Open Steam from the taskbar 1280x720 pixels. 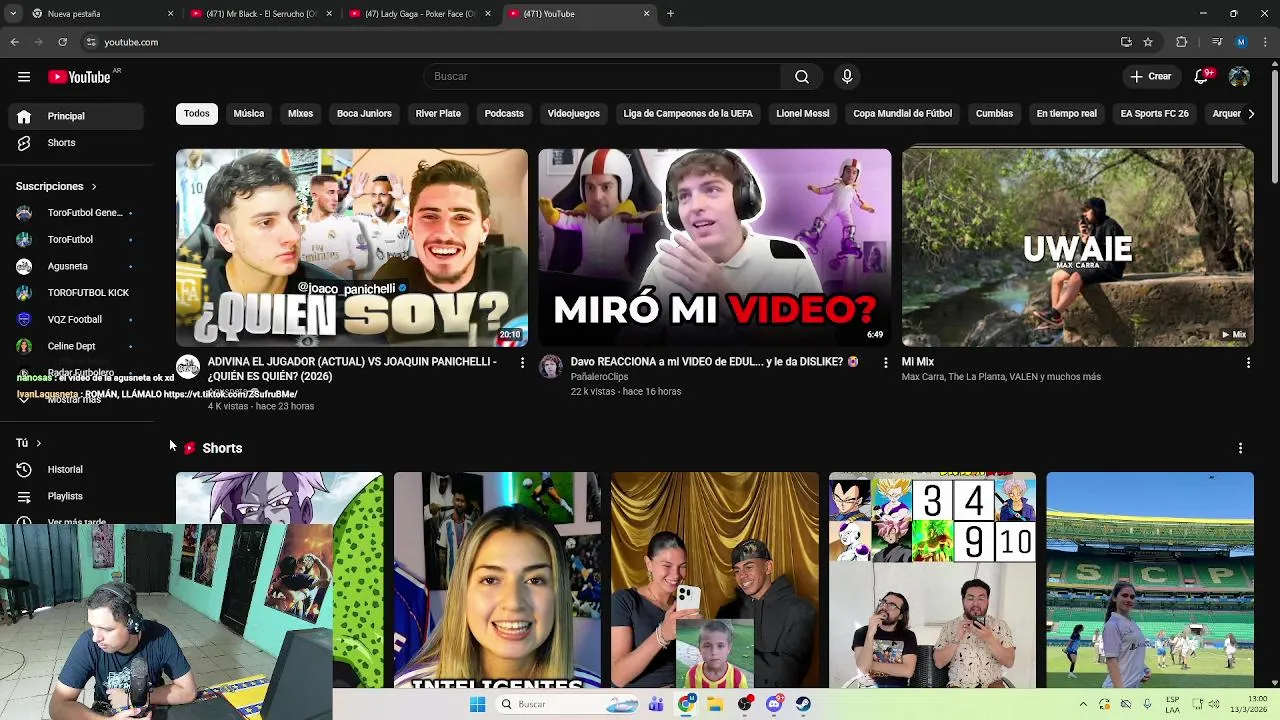click(x=803, y=704)
